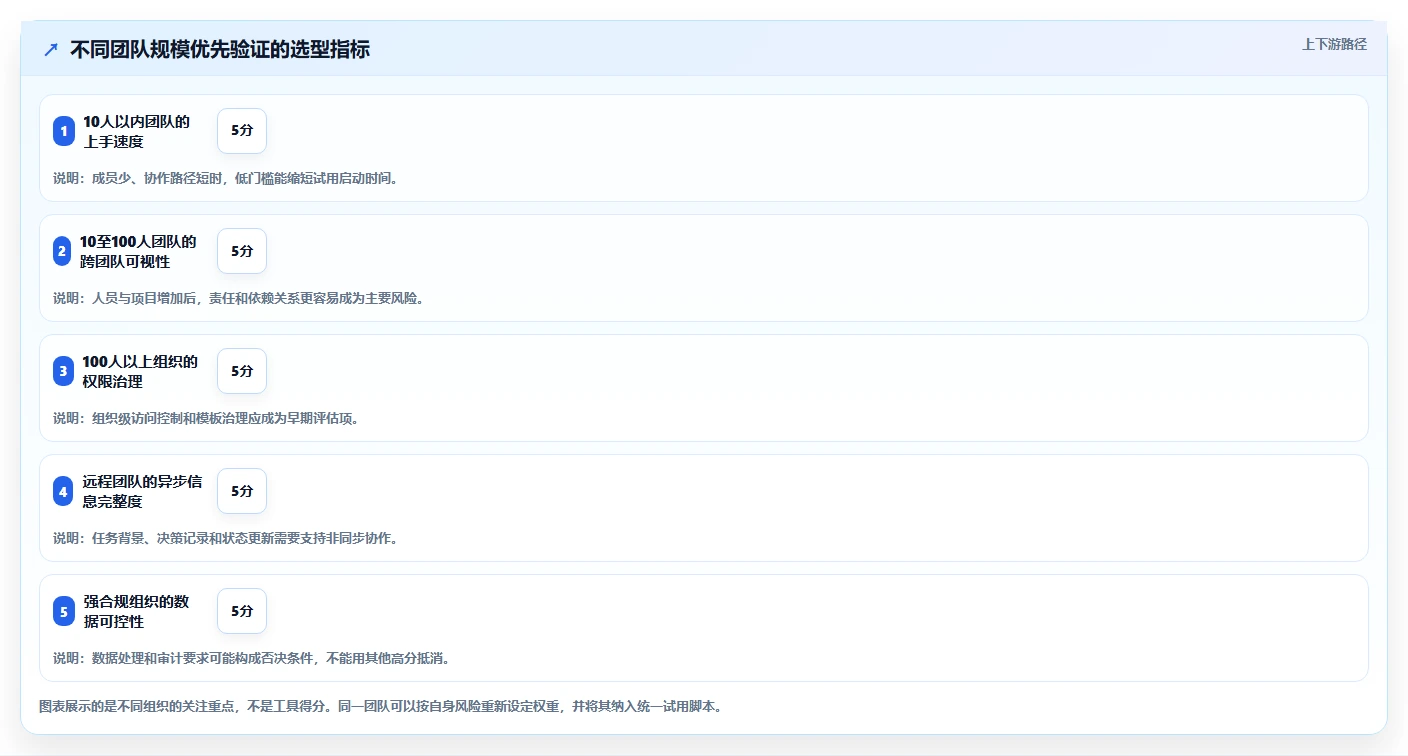Select the heading 强合规组织的数据可控性

tap(137, 611)
